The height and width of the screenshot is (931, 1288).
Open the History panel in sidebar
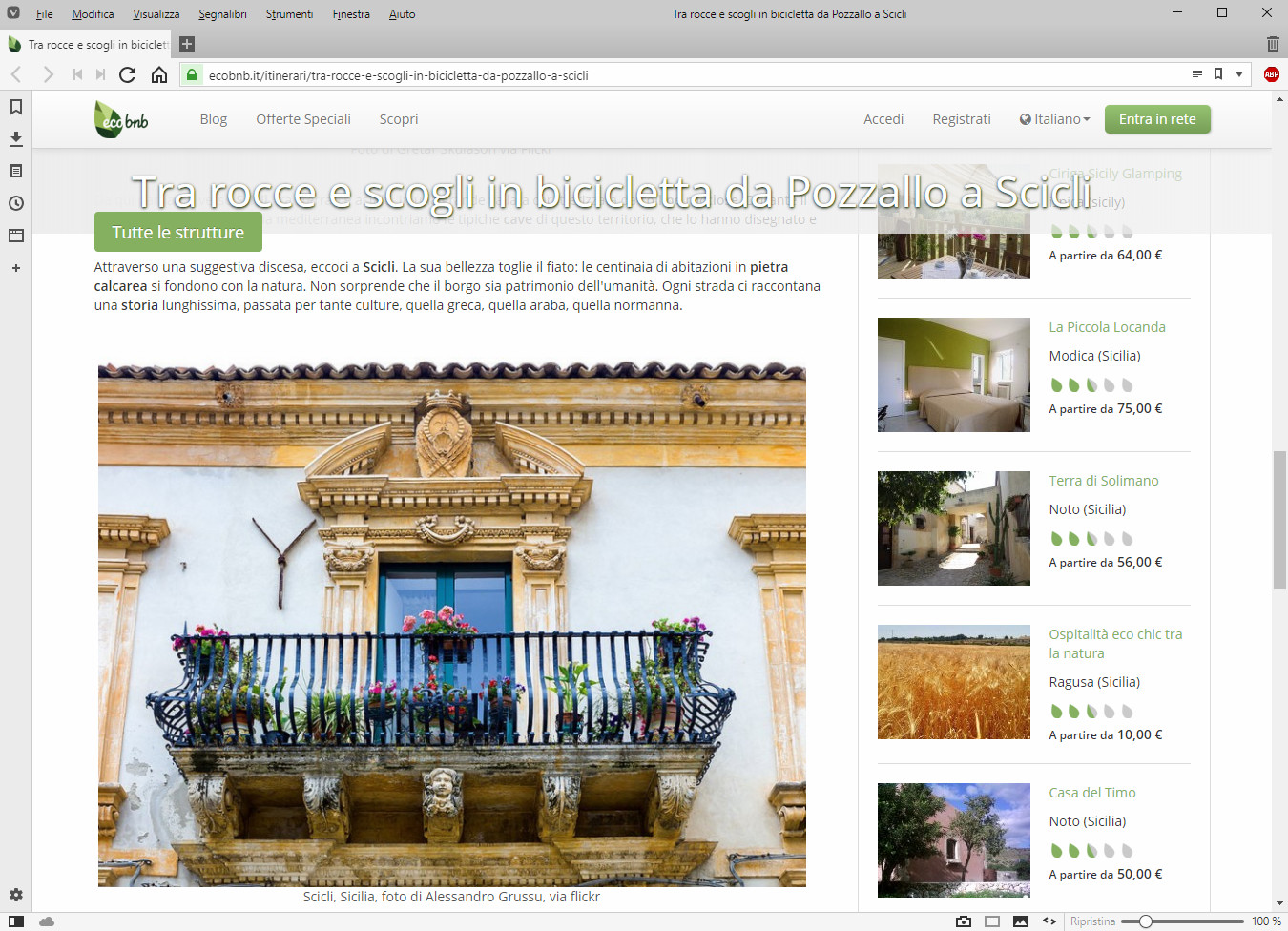coord(16,203)
